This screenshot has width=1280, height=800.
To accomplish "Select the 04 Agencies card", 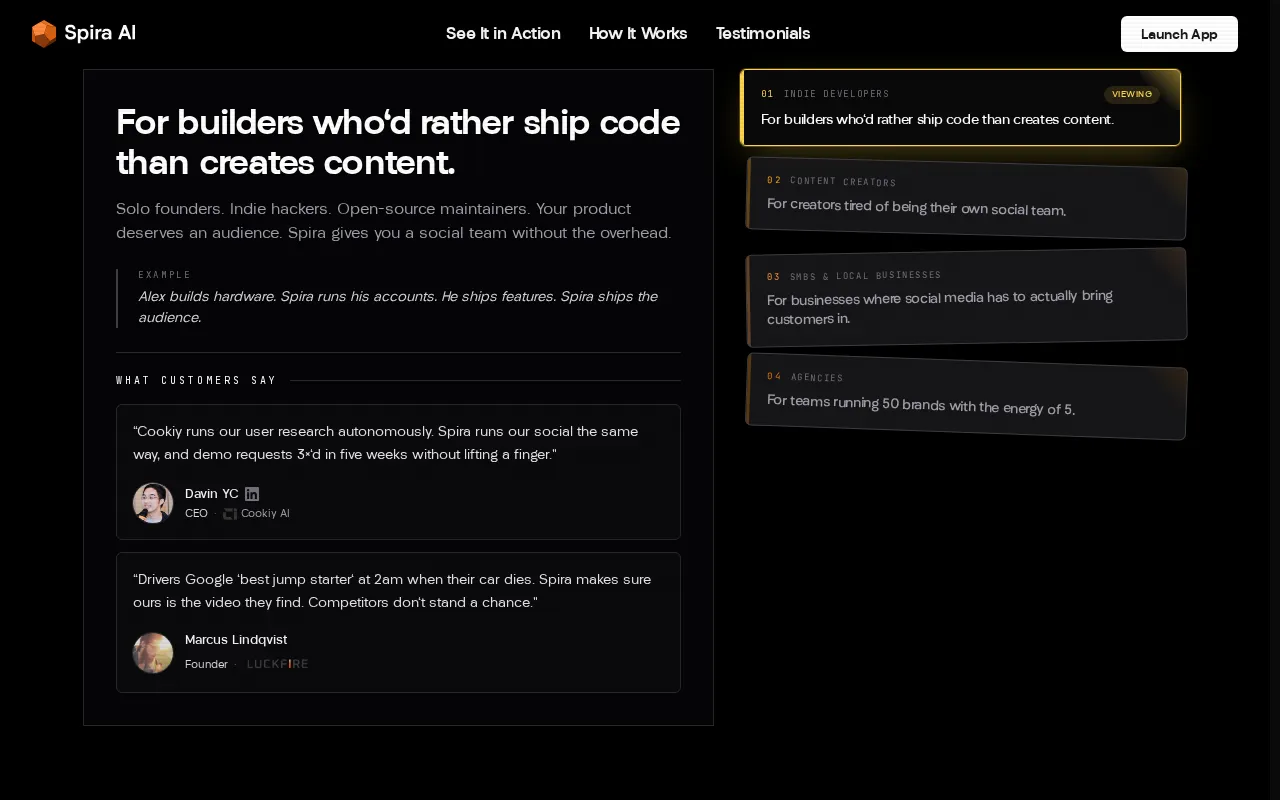I will click(966, 396).
